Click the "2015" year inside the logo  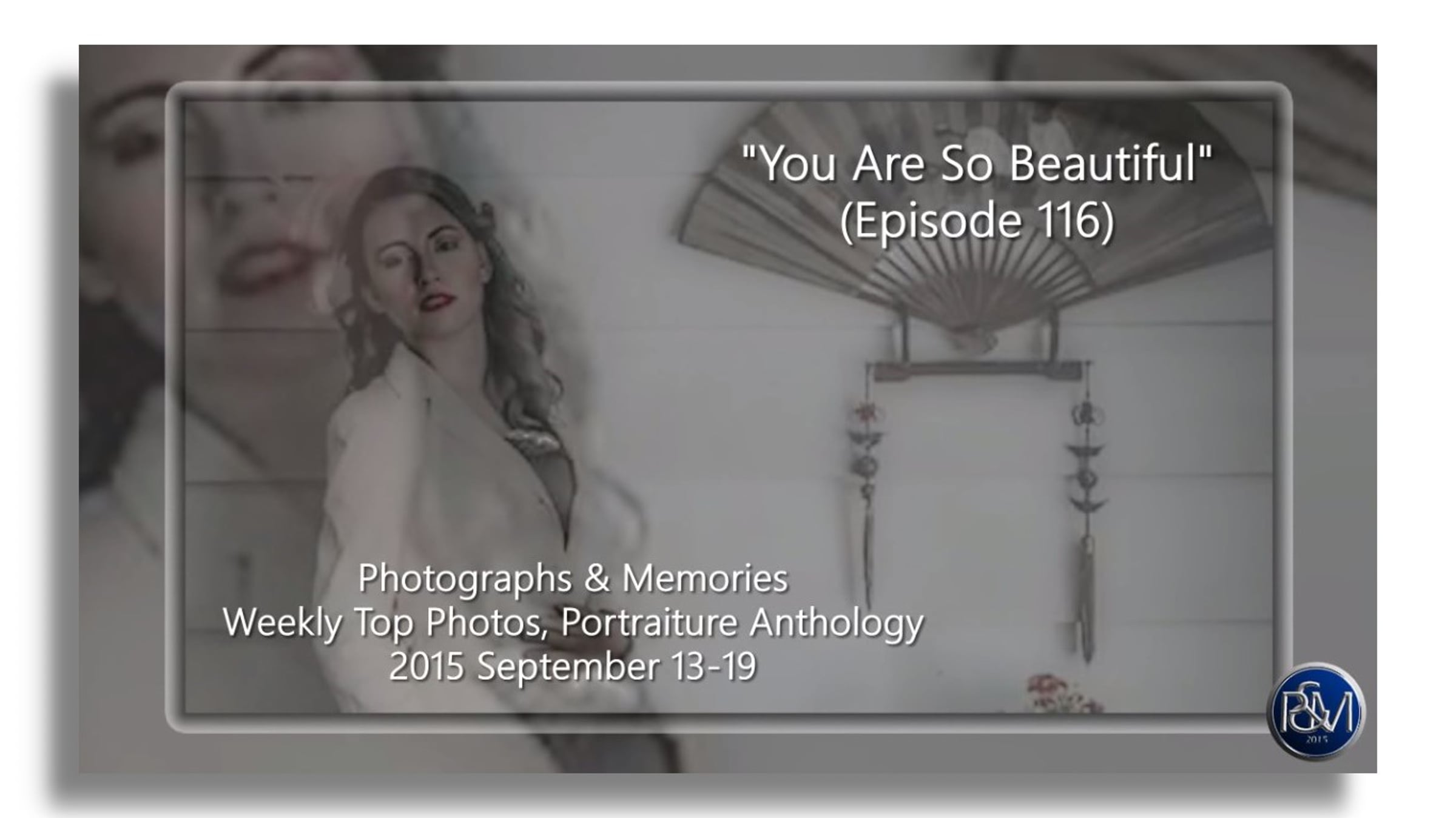click(x=1316, y=740)
